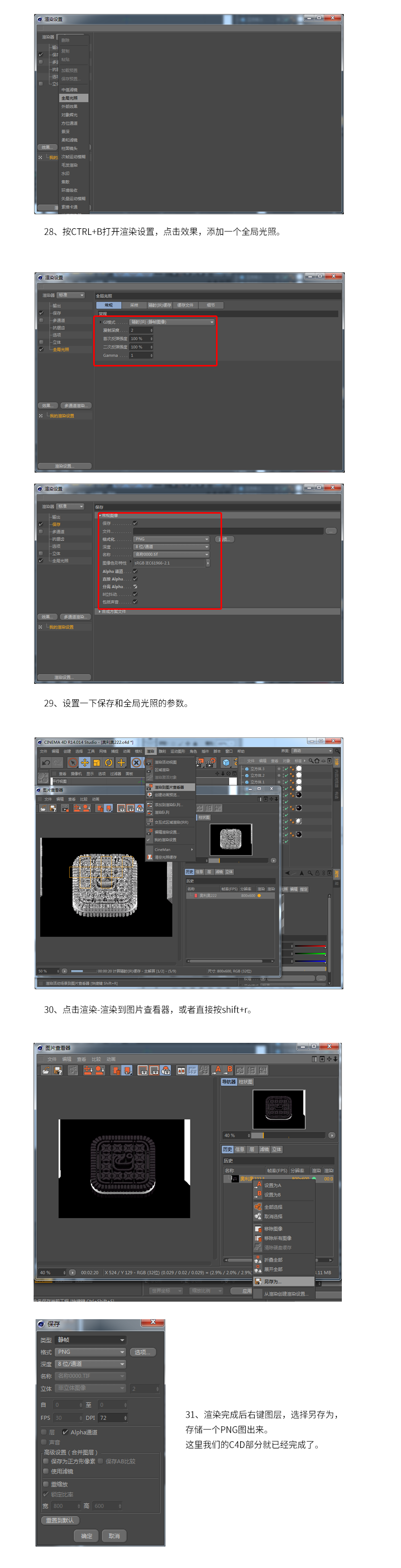
Task: Select the Scale tool in Cinema 4D toolbar
Action: [96, 762]
